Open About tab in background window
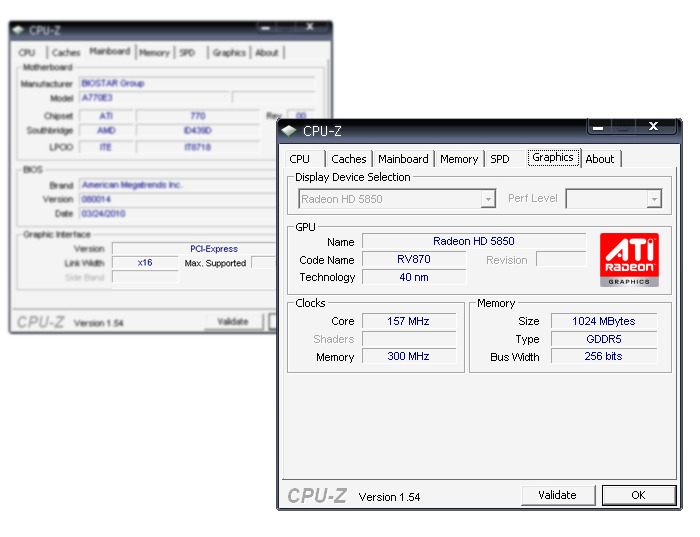 267,52
